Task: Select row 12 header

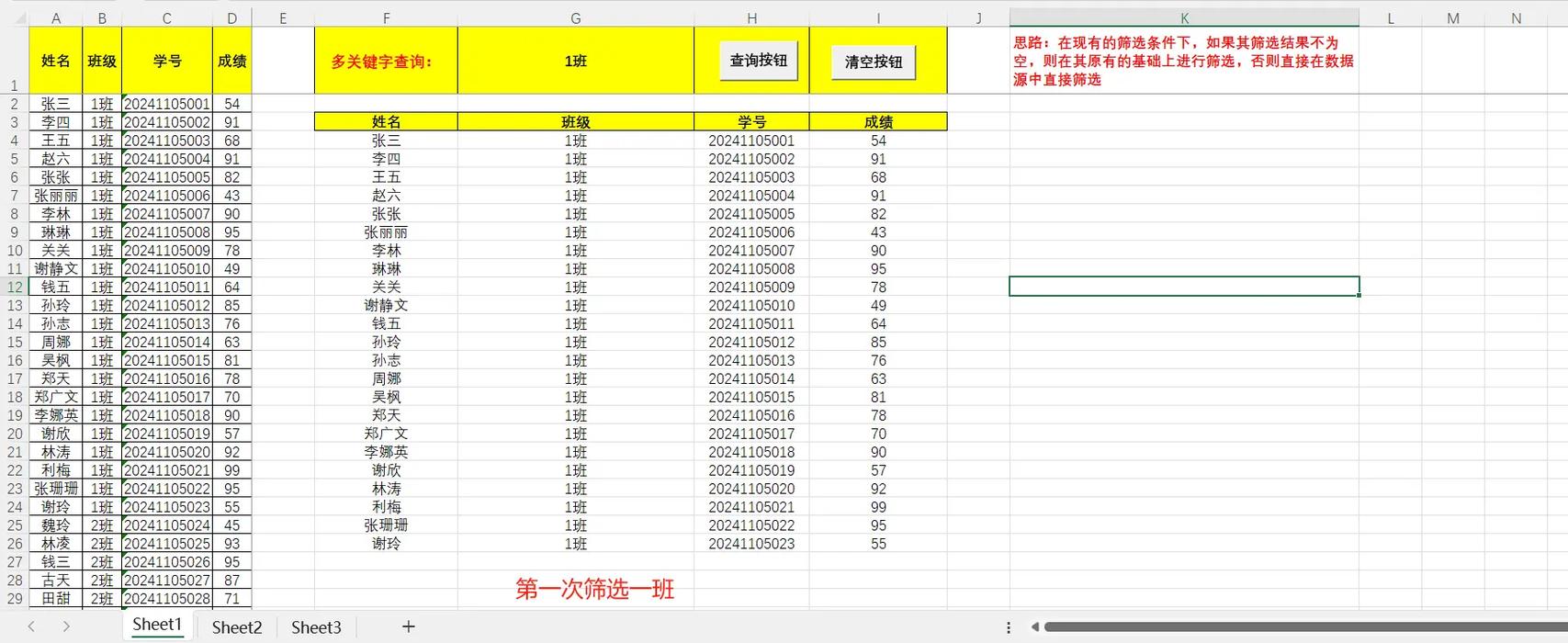Action: (15, 288)
